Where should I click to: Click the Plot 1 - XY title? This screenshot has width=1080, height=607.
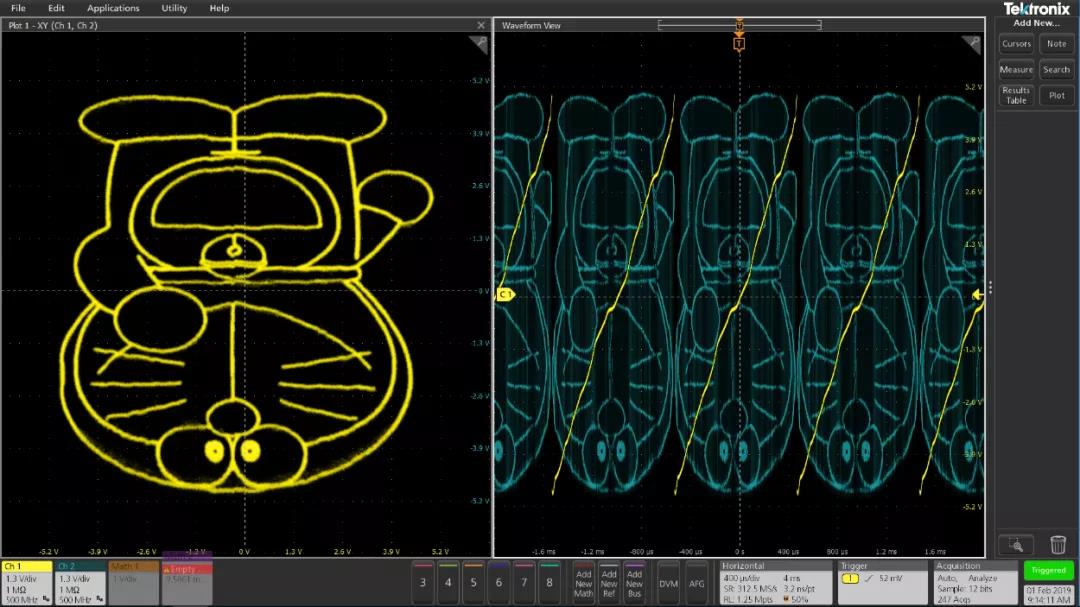[x=53, y=25]
